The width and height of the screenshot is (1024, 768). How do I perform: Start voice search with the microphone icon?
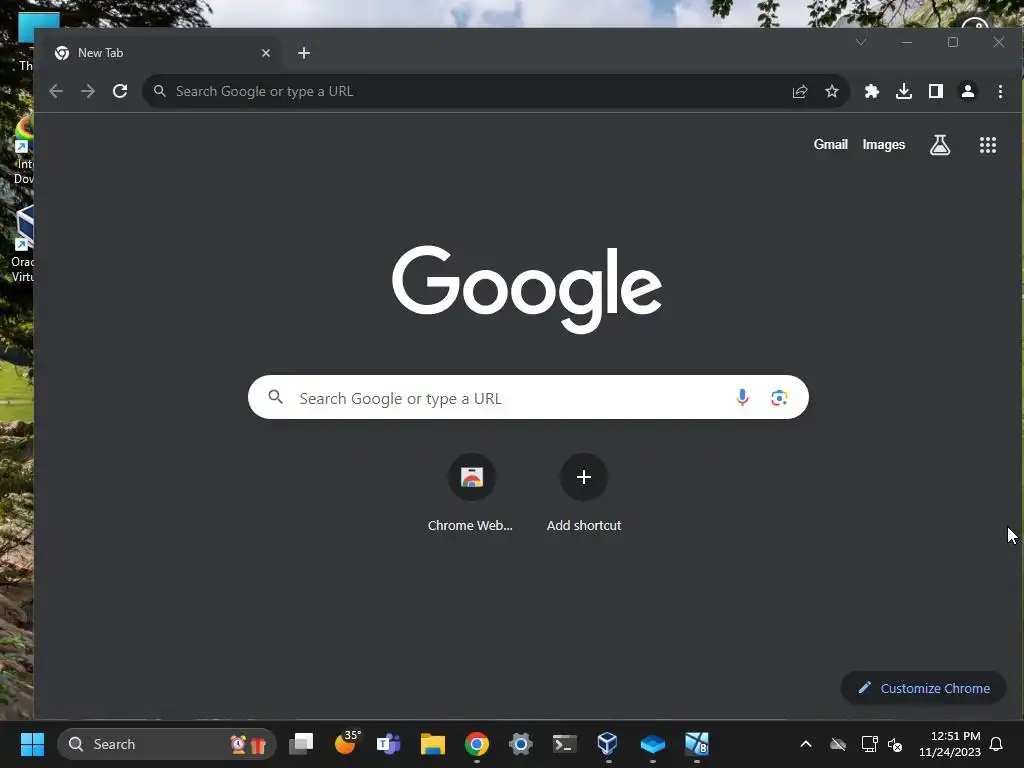pos(742,397)
